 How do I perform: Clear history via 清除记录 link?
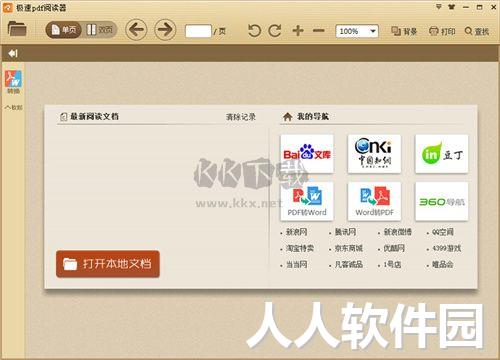(241, 117)
